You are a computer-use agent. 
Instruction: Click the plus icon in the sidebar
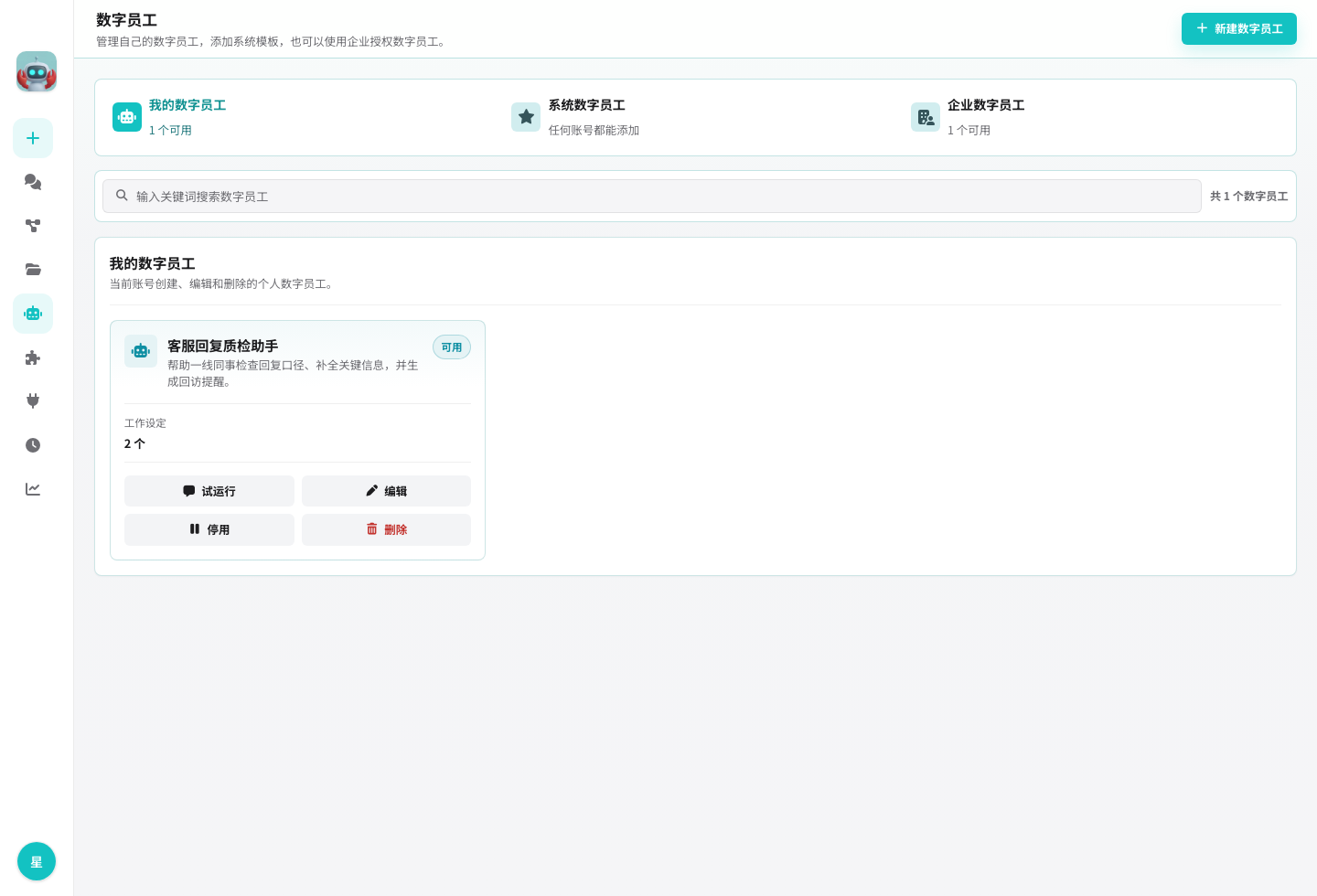(x=33, y=138)
